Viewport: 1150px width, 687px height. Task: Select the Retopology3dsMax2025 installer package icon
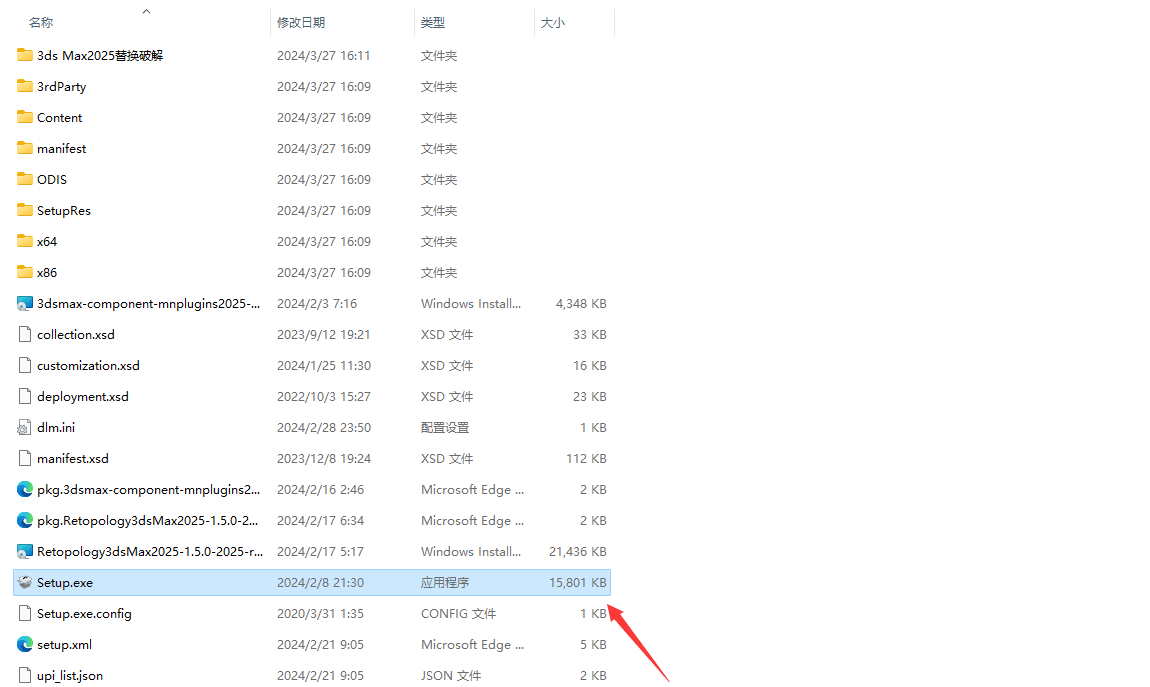point(25,551)
